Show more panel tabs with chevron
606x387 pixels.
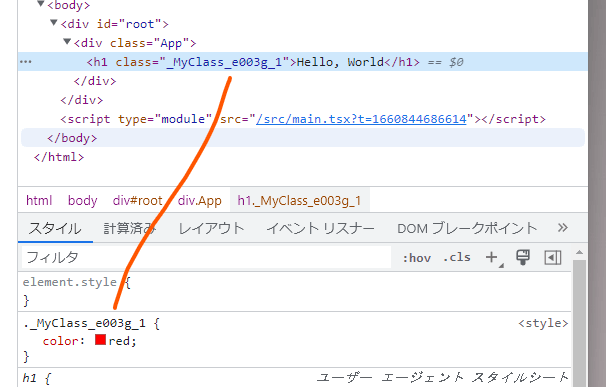click(563, 228)
